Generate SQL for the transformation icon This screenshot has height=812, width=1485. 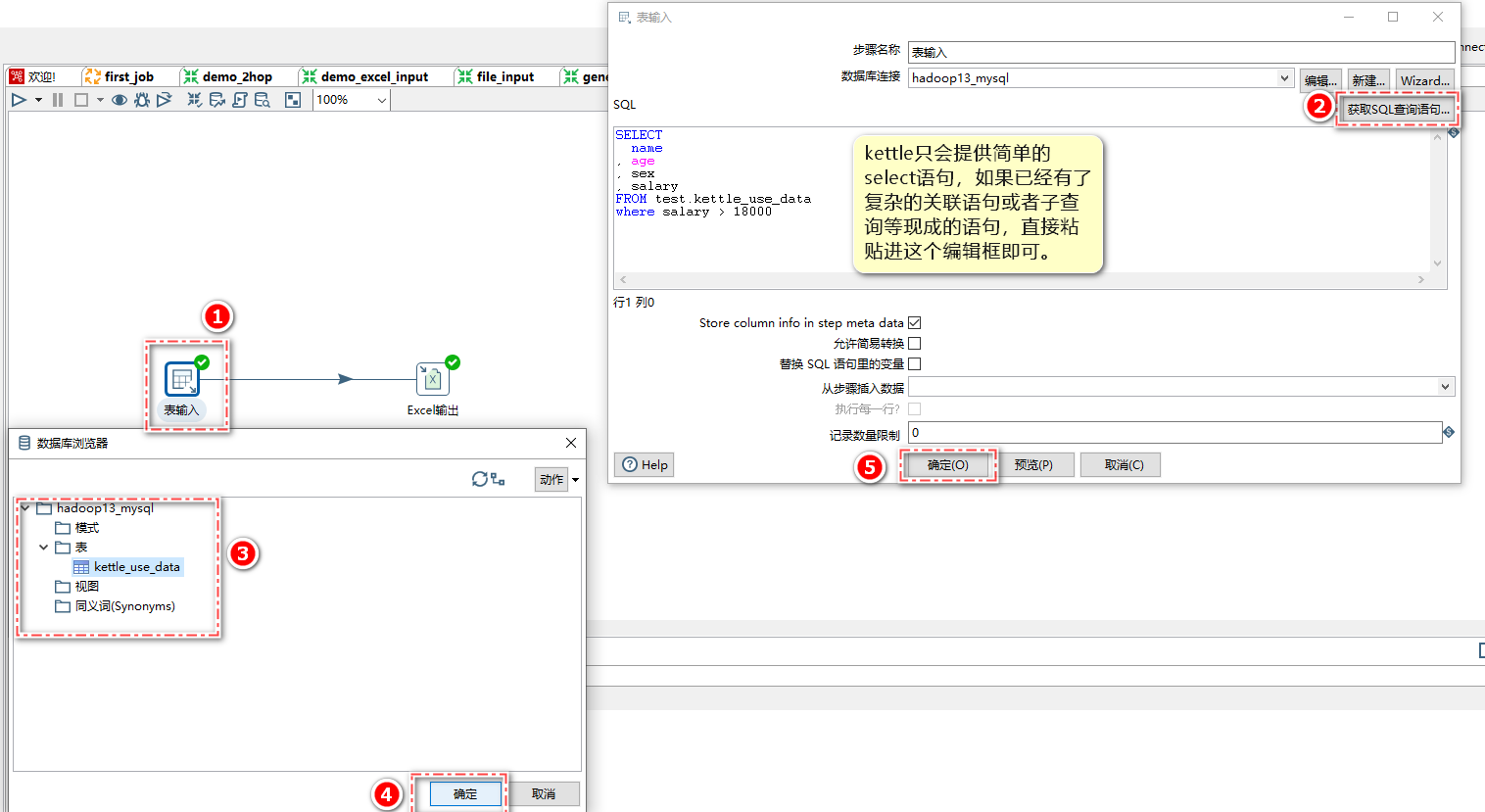click(x=240, y=100)
